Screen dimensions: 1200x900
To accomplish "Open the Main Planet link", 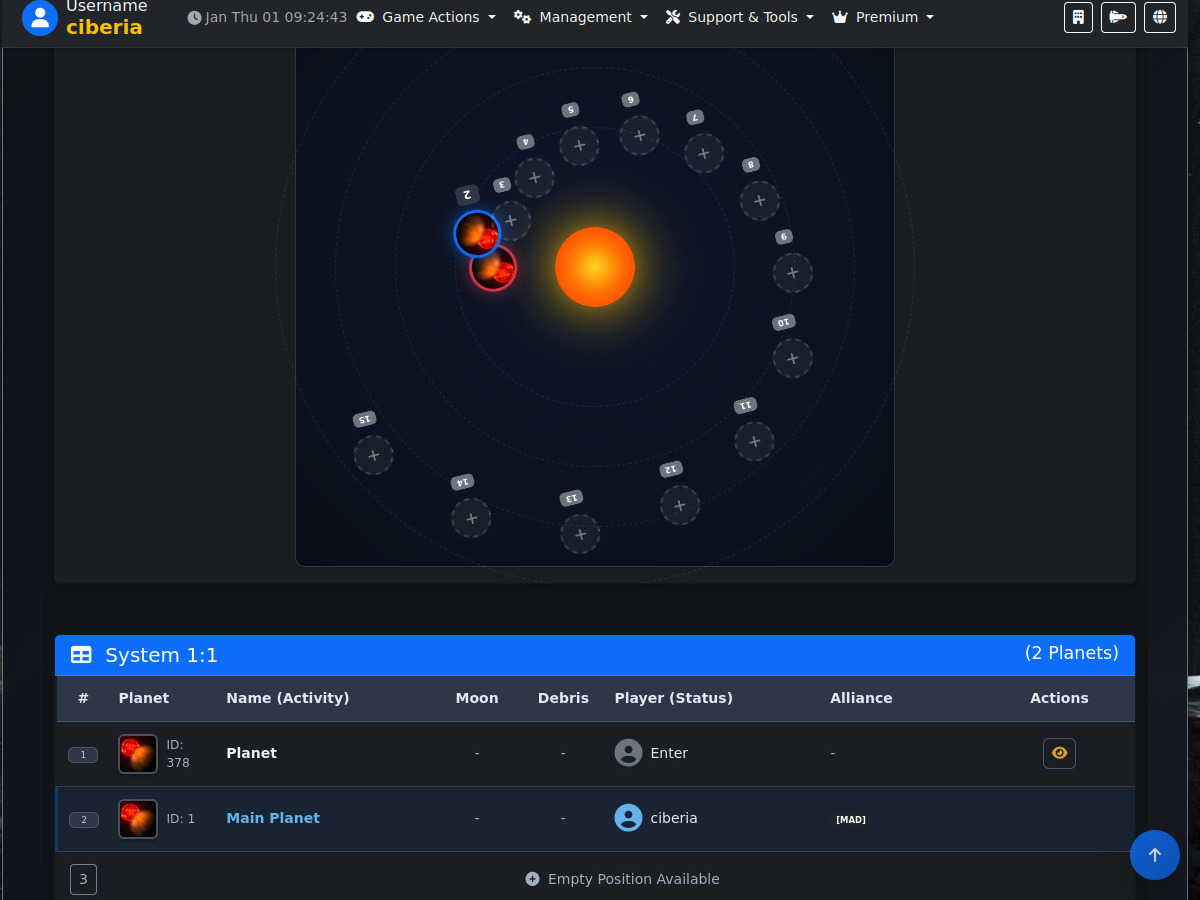I will 273,818.
